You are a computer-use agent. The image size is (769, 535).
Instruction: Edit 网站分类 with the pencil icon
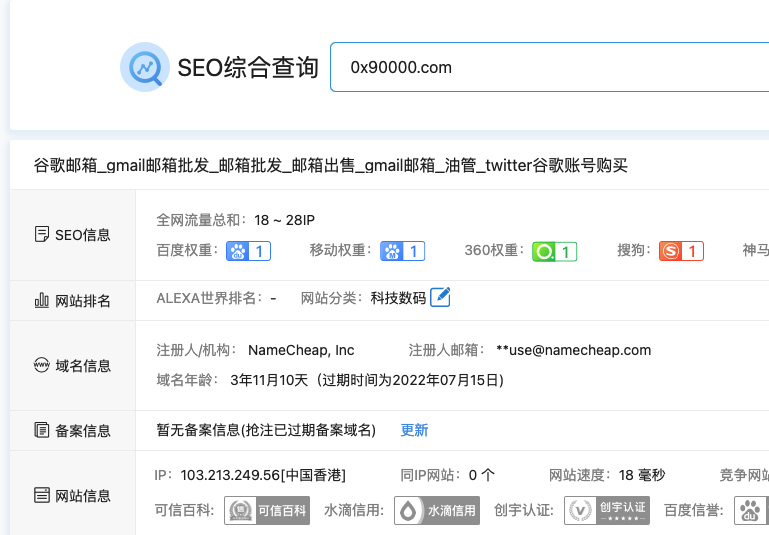point(440,297)
